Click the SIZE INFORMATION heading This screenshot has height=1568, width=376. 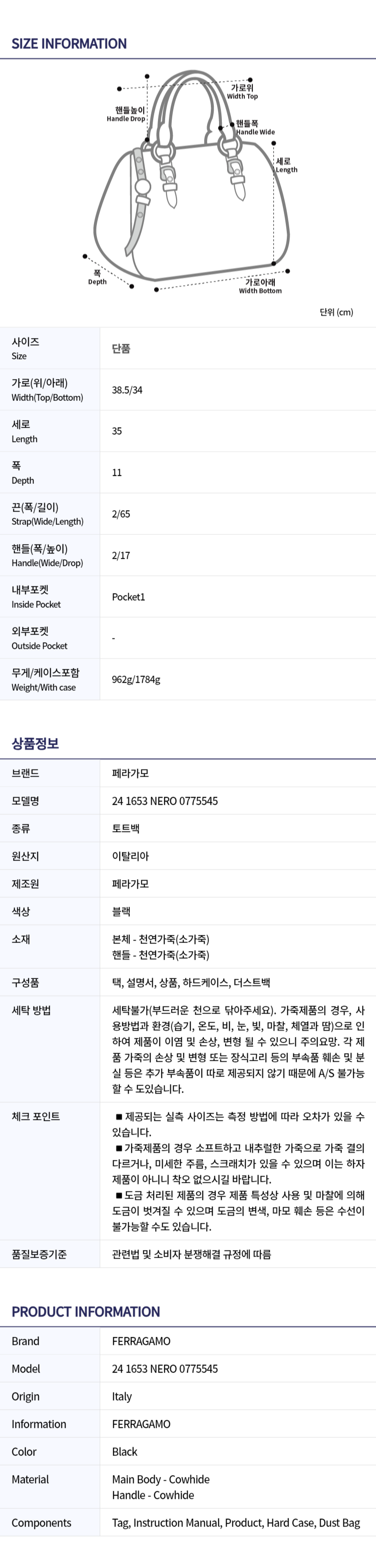(x=69, y=44)
